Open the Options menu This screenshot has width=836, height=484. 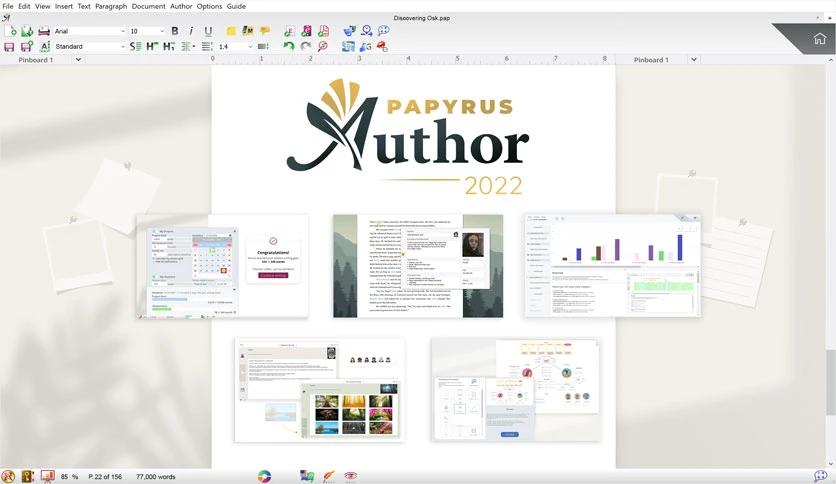209,6
